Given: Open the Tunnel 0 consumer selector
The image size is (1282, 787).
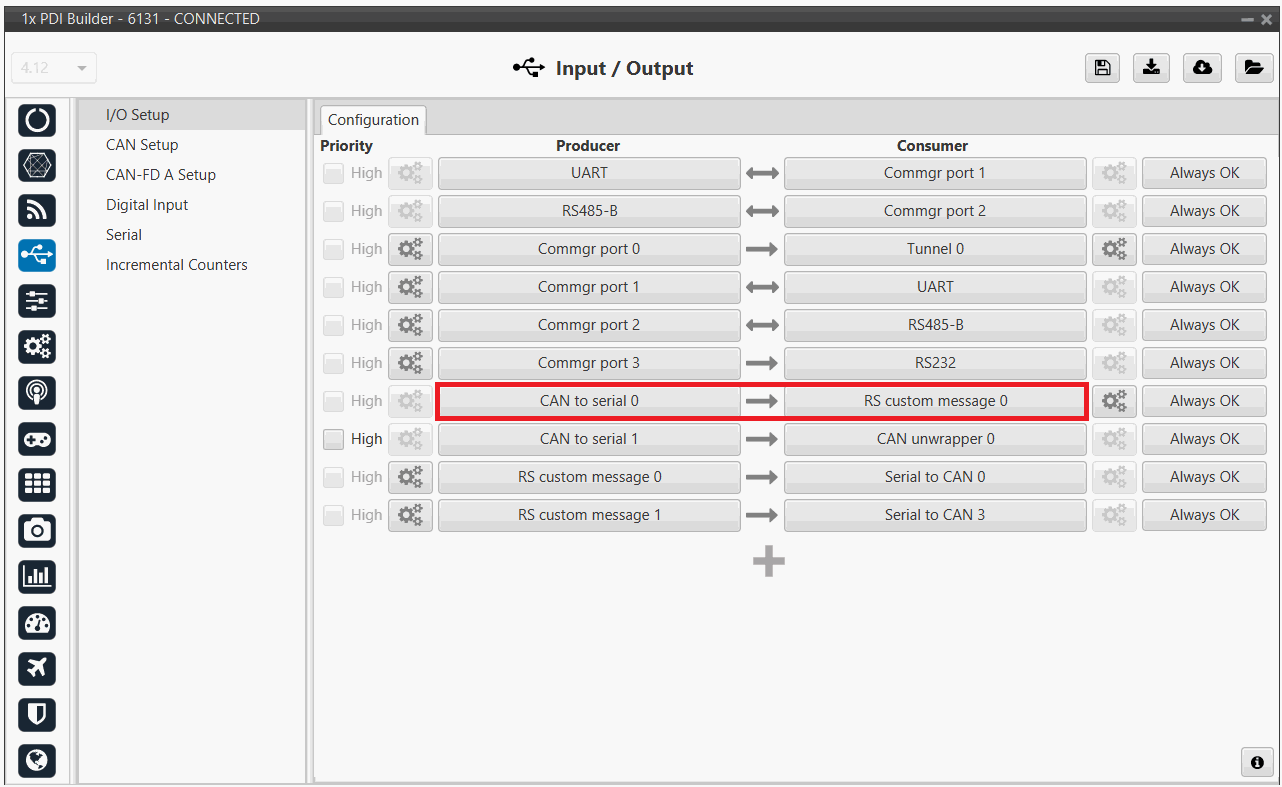Looking at the screenshot, I should coord(934,249).
